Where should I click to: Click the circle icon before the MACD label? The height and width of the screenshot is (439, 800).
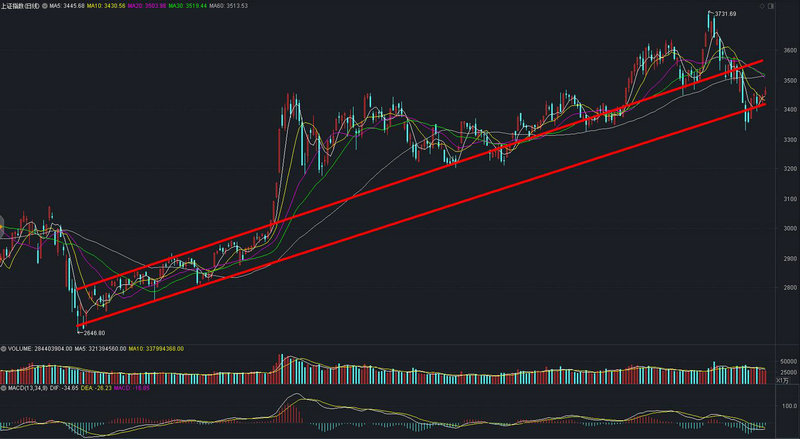[x=3, y=387]
